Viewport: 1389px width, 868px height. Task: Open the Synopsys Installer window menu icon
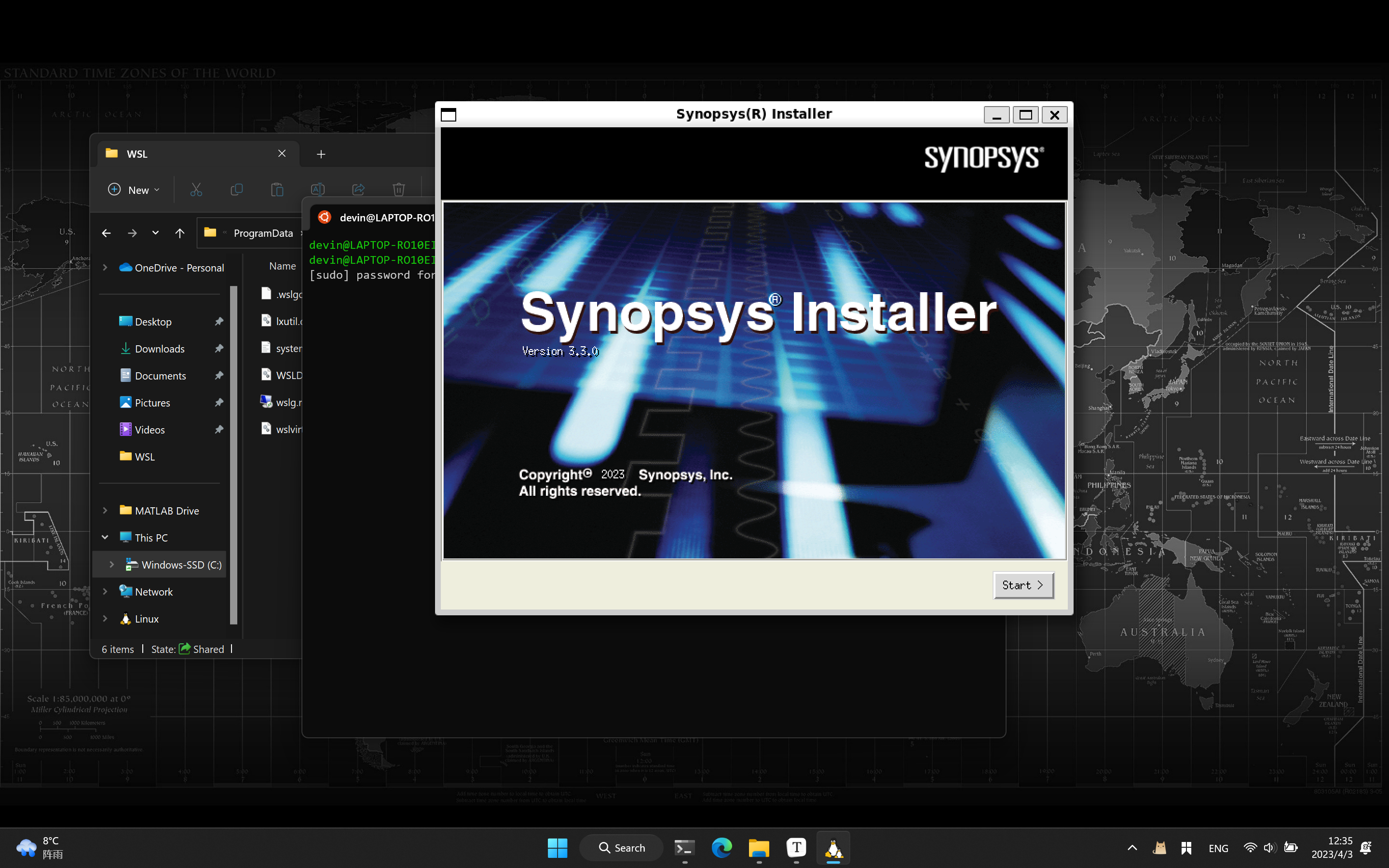point(448,115)
